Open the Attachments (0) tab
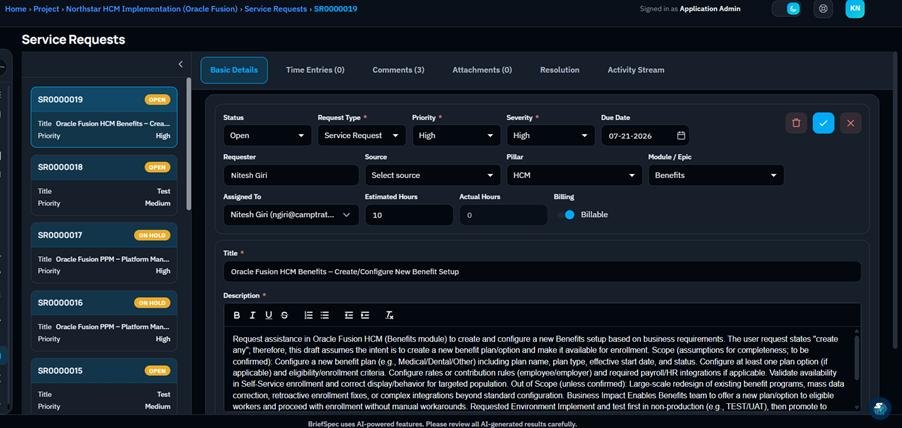Screen dimensions: 902x428 (x=482, y=70)
